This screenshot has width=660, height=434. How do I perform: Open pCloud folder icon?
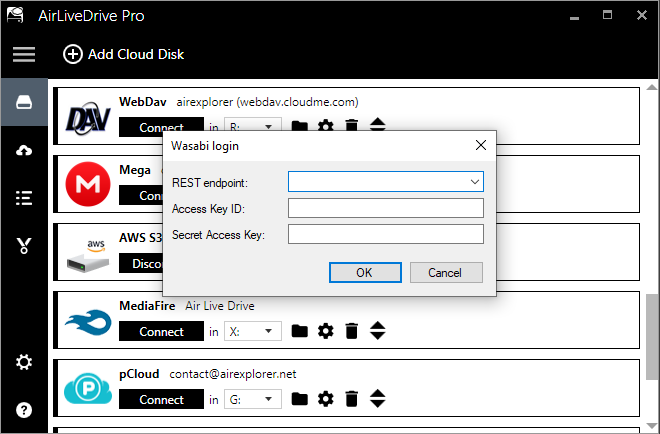[x=300, y=399]
